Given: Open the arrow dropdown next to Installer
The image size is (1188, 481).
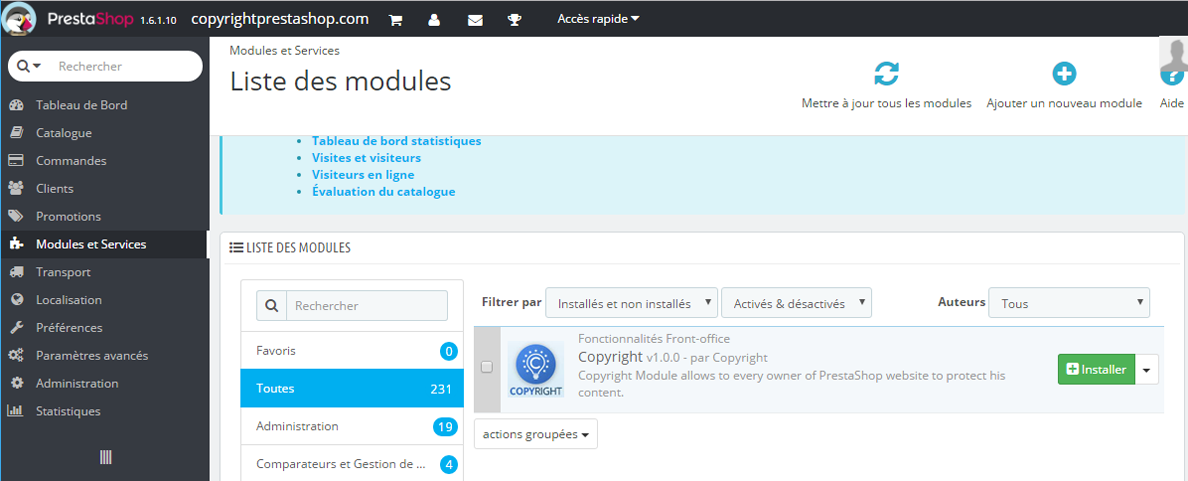Looking at the screenshot, I should [1147, 370].
